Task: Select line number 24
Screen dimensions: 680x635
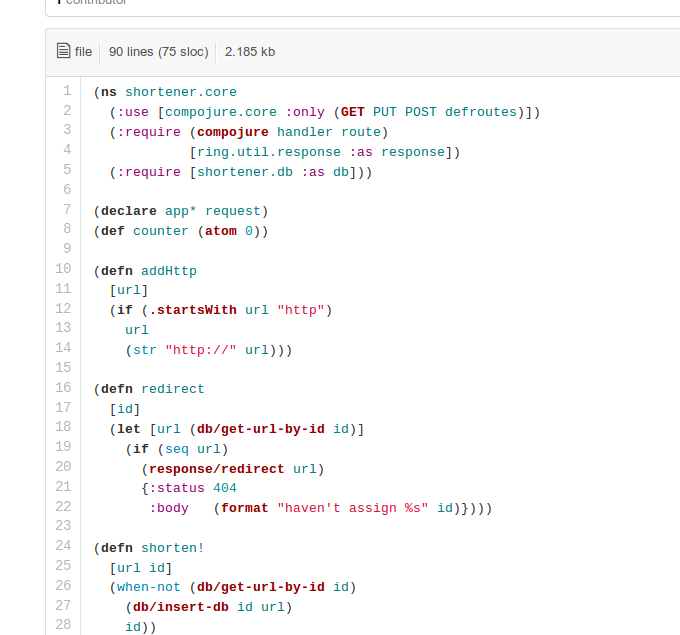Action: click(x=63, y=546)
